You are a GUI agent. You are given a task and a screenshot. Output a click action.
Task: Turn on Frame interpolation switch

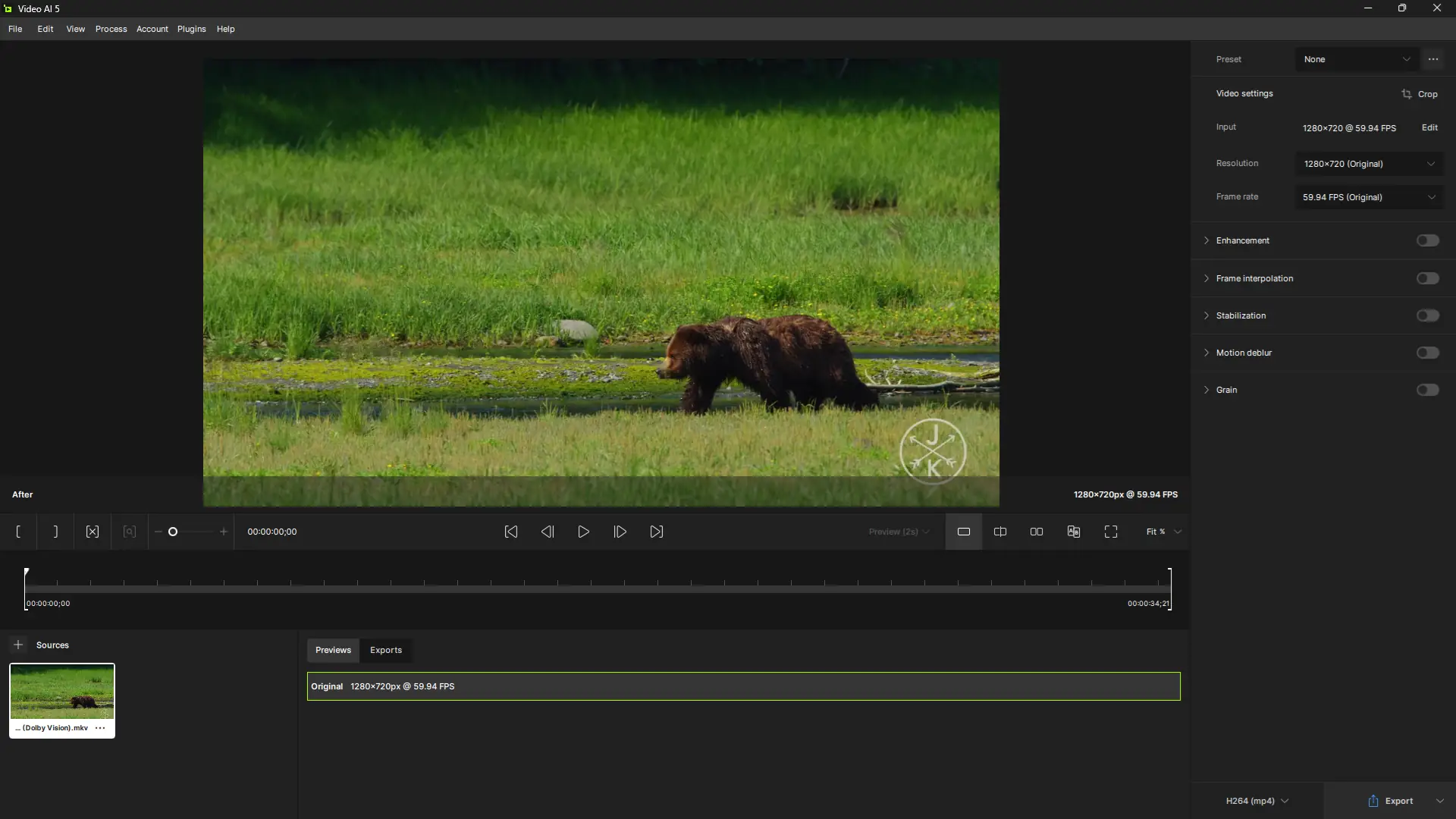[x=1427, y=278]
